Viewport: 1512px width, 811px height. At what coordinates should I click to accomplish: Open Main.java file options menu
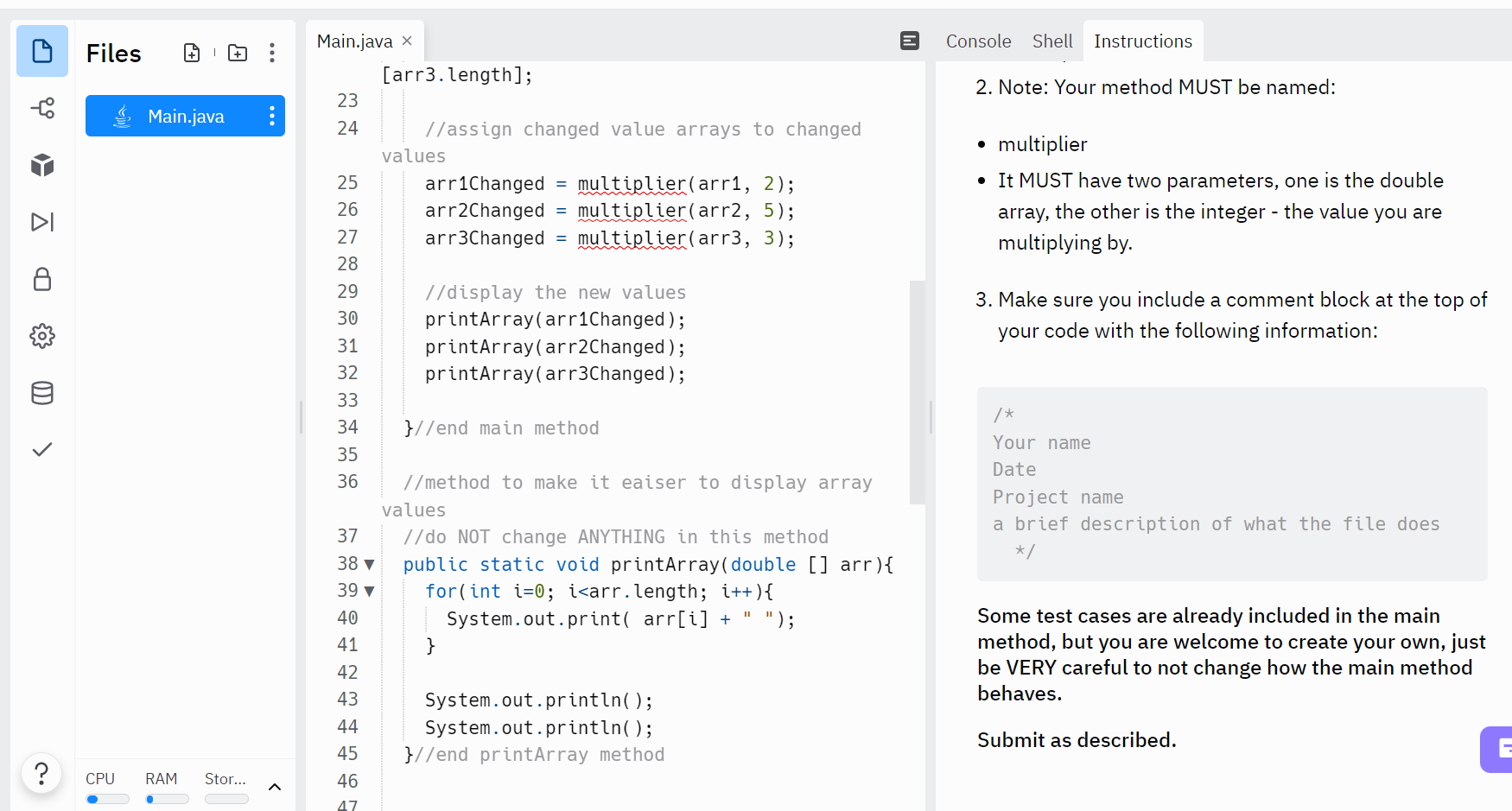tap(272, 116)
